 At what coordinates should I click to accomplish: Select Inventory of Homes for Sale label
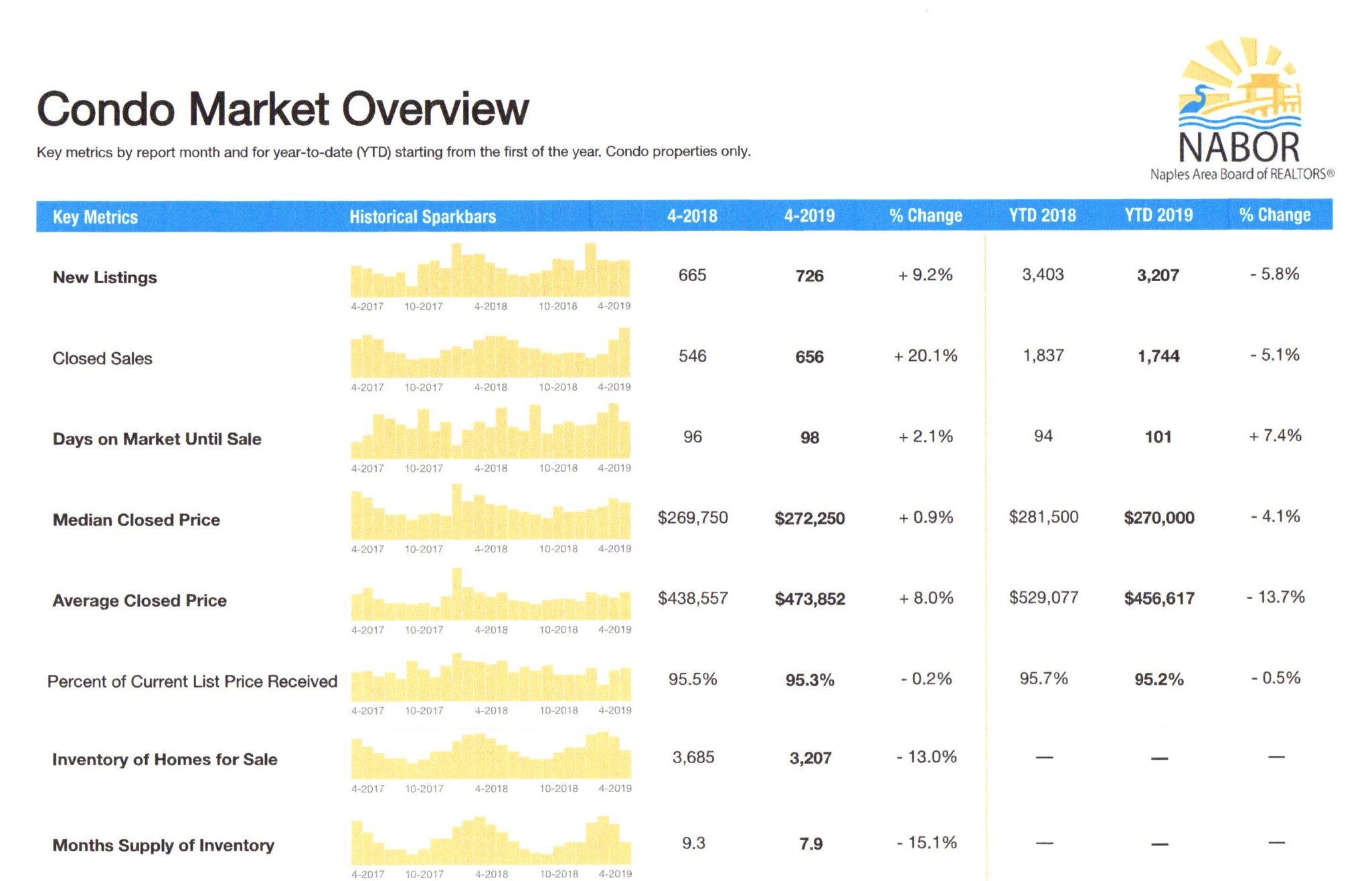(x=165, y=759)
